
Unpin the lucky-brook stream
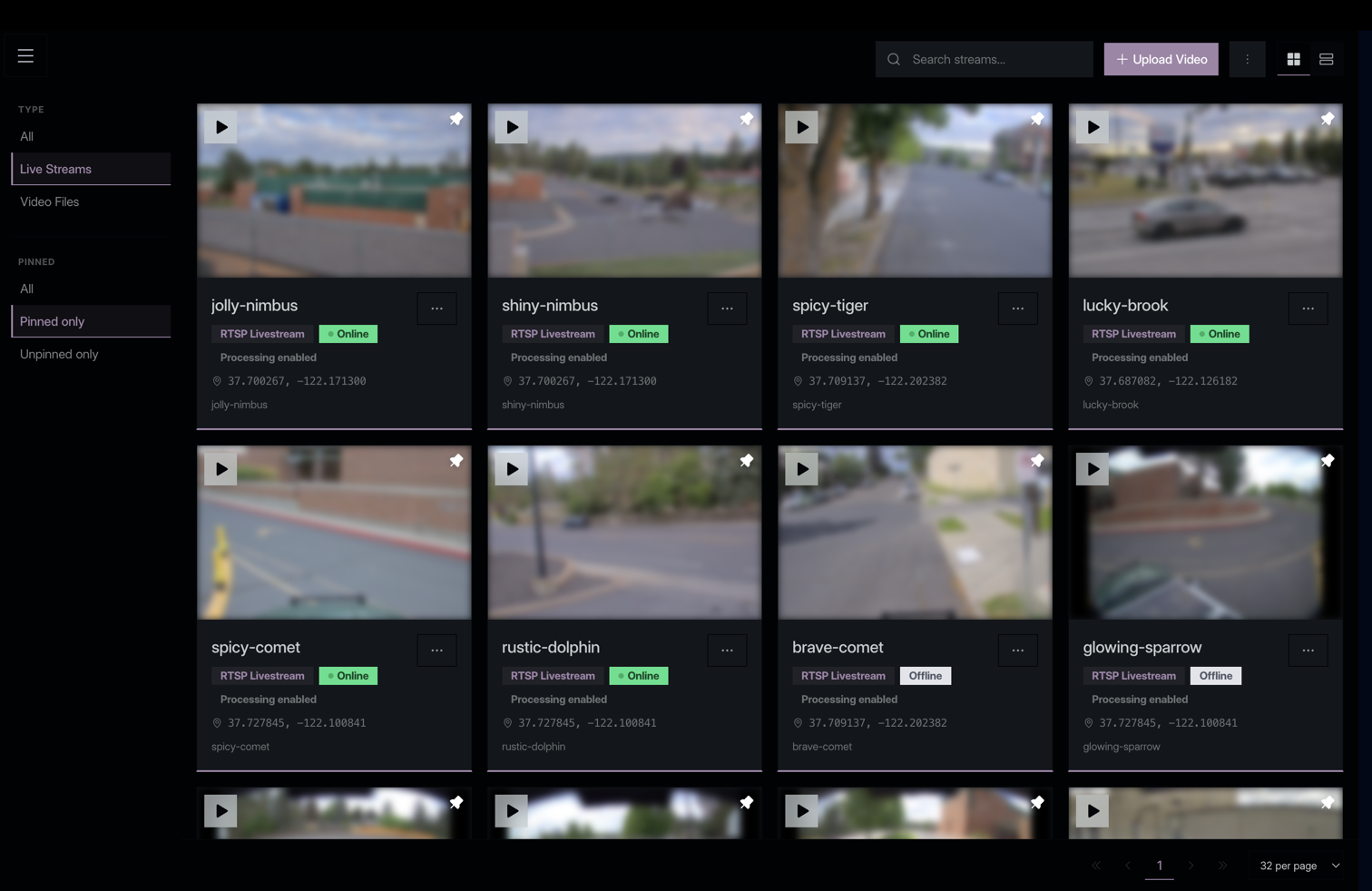[x=1328, y=119]
